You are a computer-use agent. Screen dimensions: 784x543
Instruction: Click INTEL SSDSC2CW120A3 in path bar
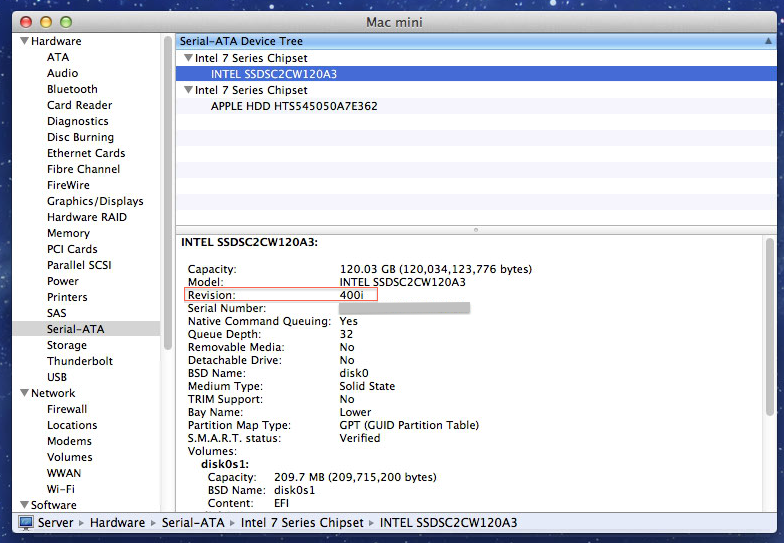coord(448,522)
